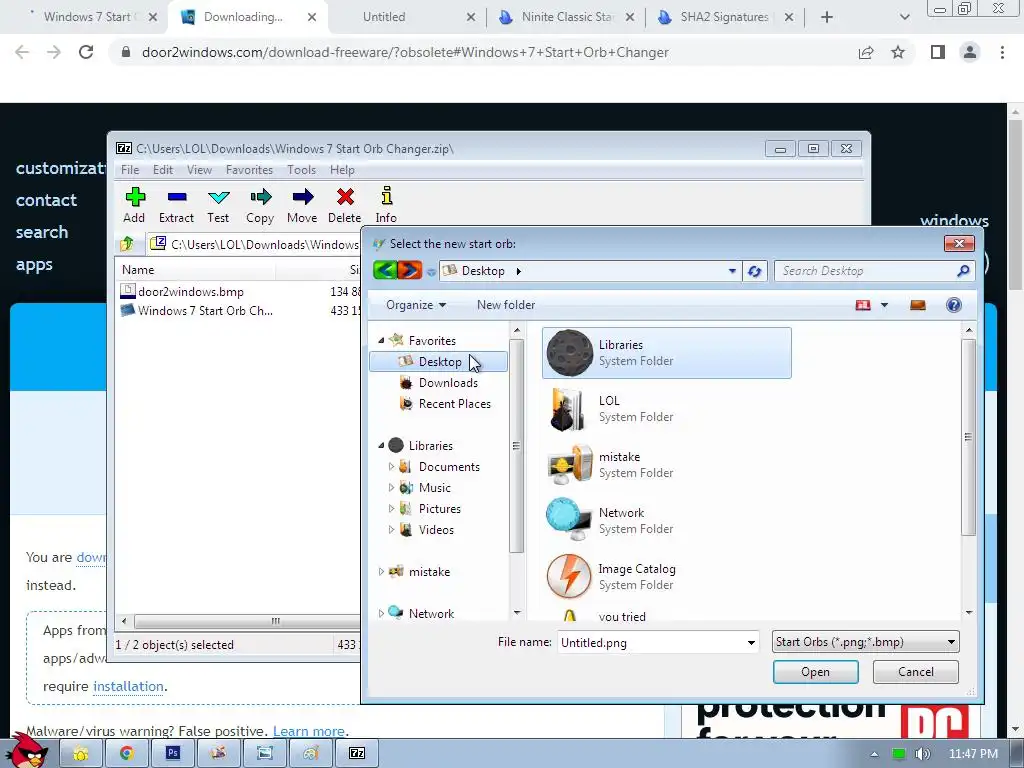Open Chrome side panel icon
Image resolution: width=1024 pixels, height=768 pixels.
click(x=938, y=52)
